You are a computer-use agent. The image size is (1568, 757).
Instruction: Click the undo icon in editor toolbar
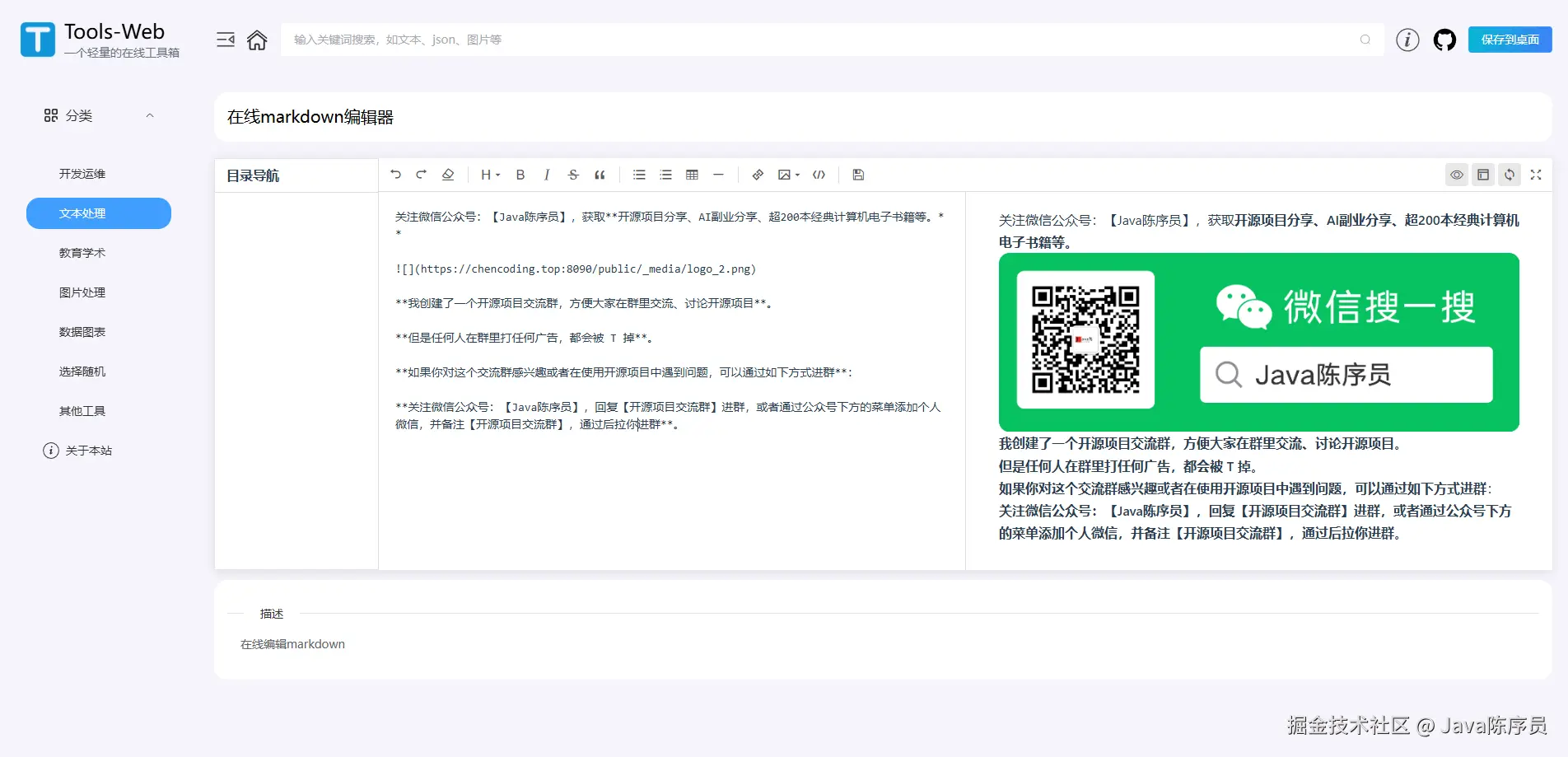396,175
